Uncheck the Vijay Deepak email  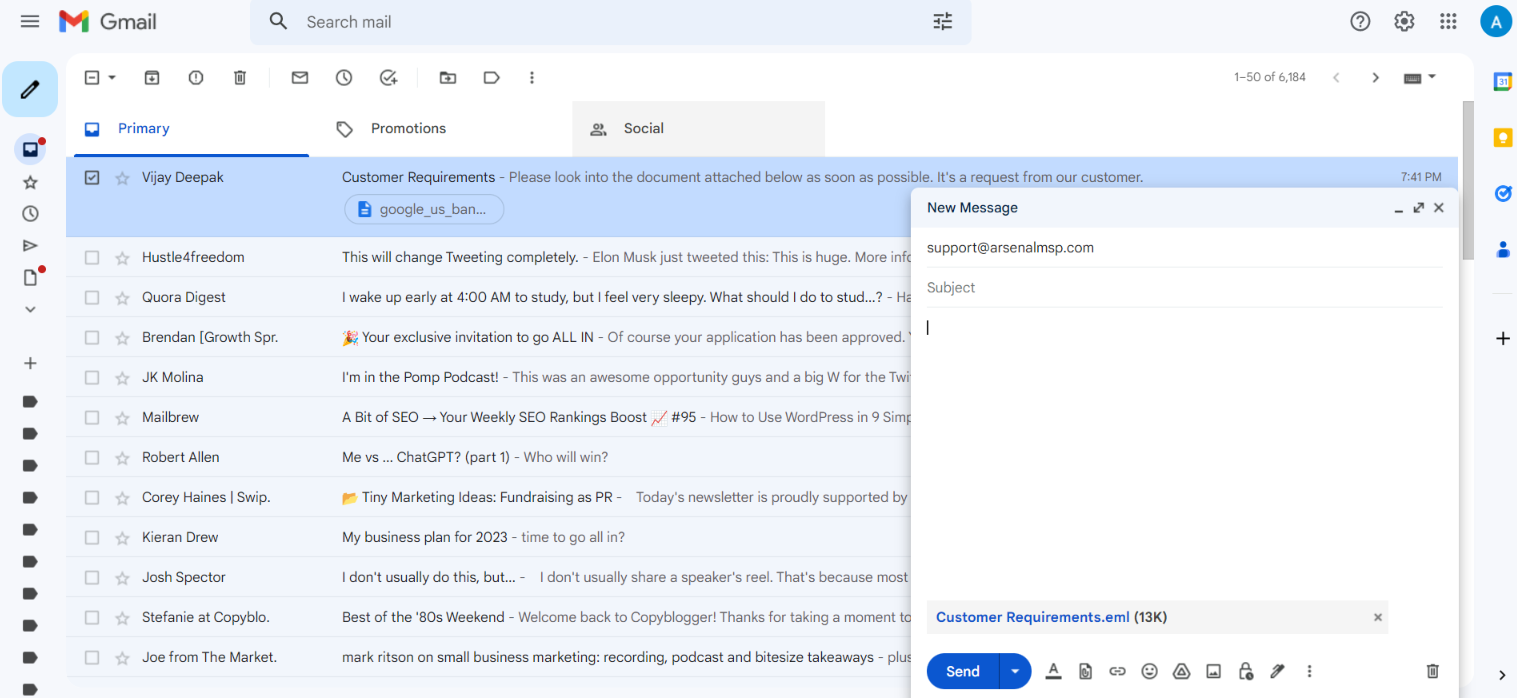91,177
